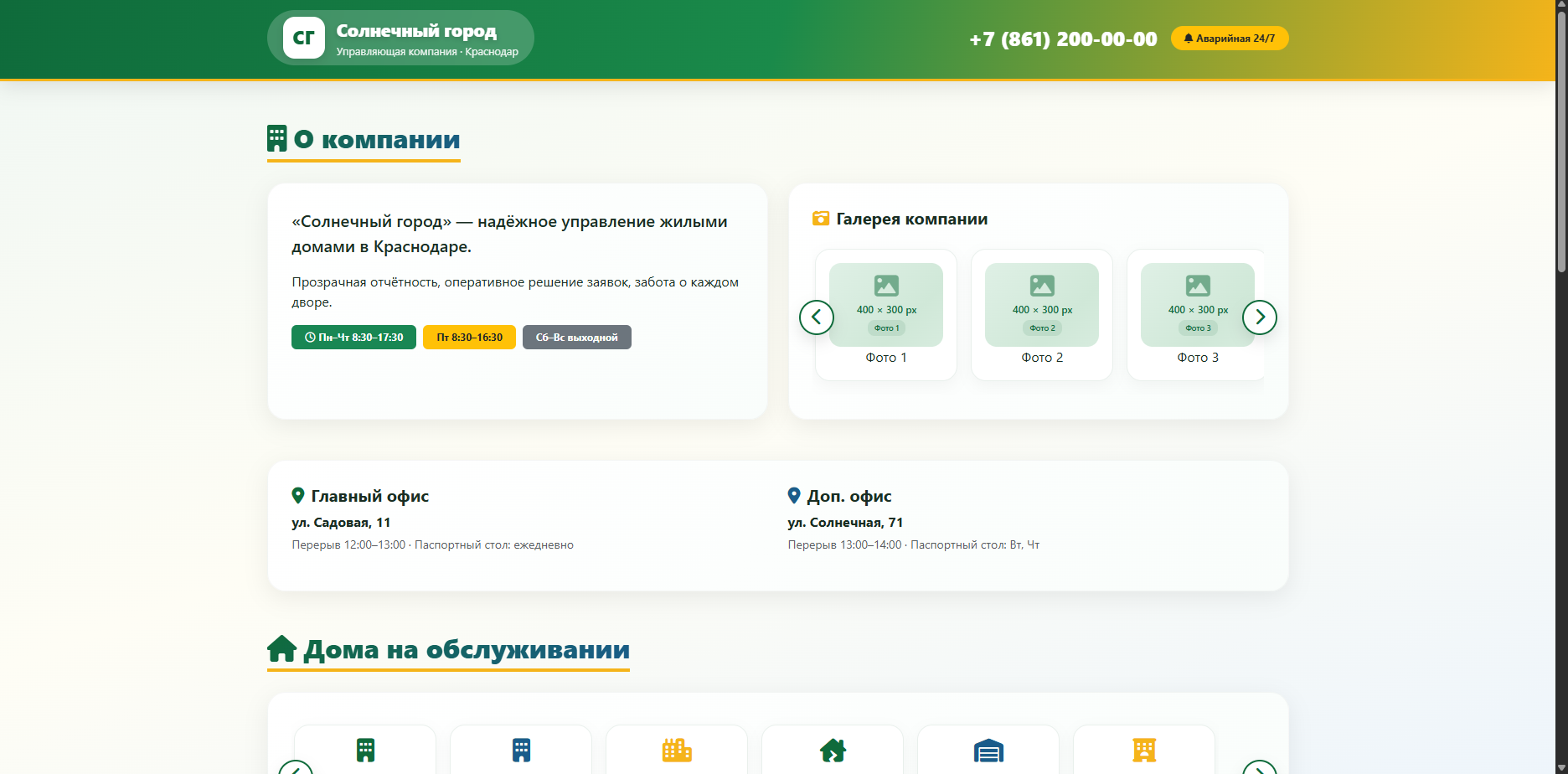Select the Прозрачная отчётность description text
This screenshot has height=774, width=1568.
[x=515, y=292]
